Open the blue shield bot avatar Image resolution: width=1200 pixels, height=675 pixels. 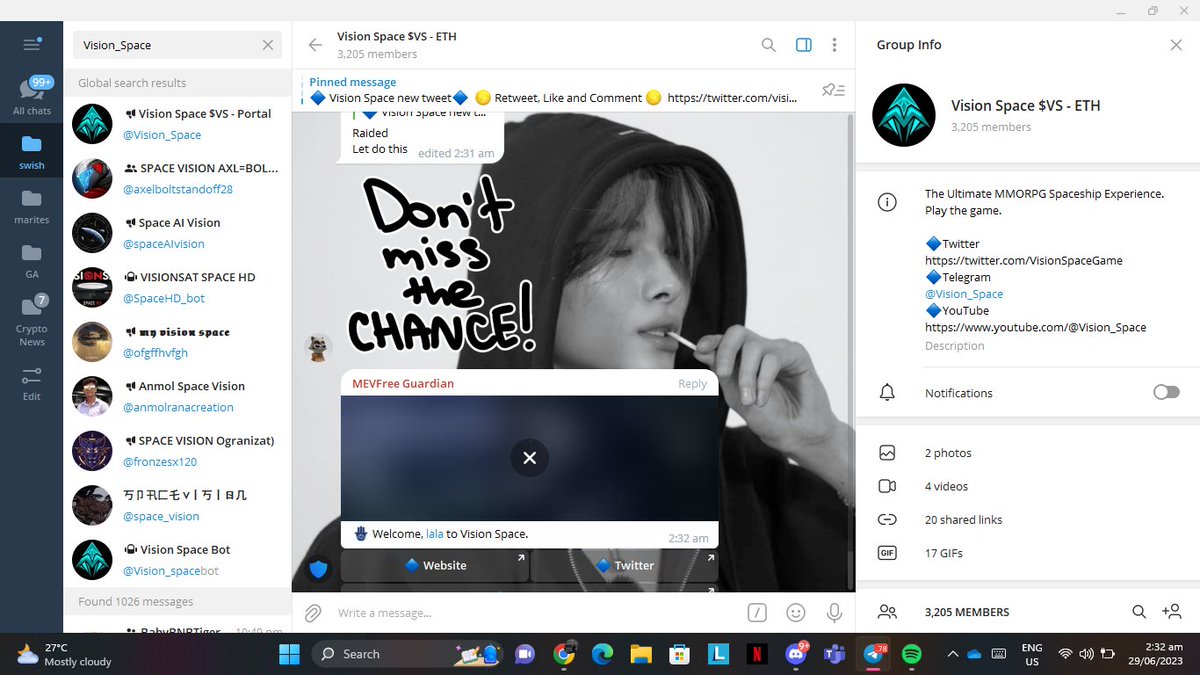click(x=318, y=569)
